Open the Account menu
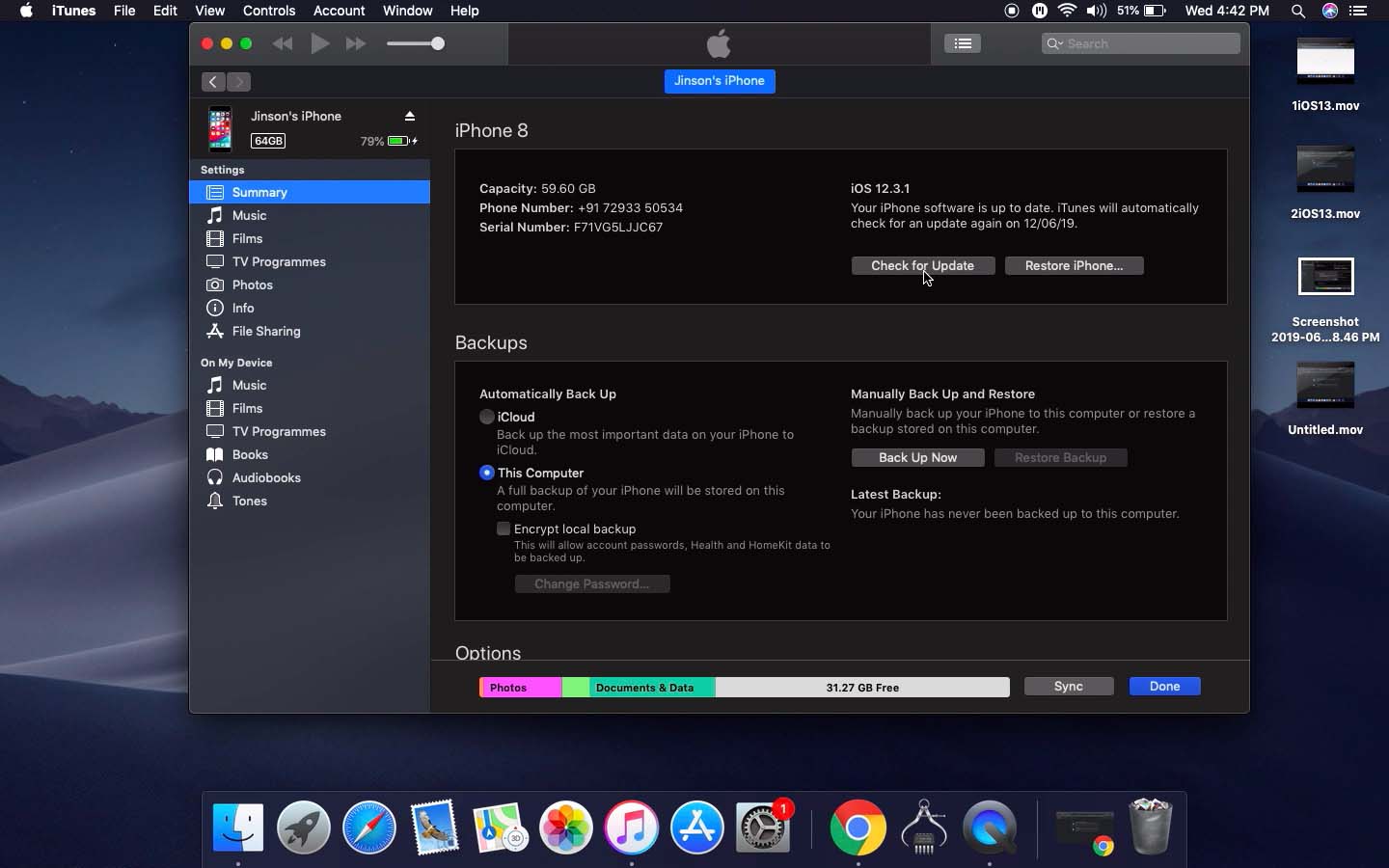The width and height of the screenshot is (1389, 868). click(x=339, y=11)
